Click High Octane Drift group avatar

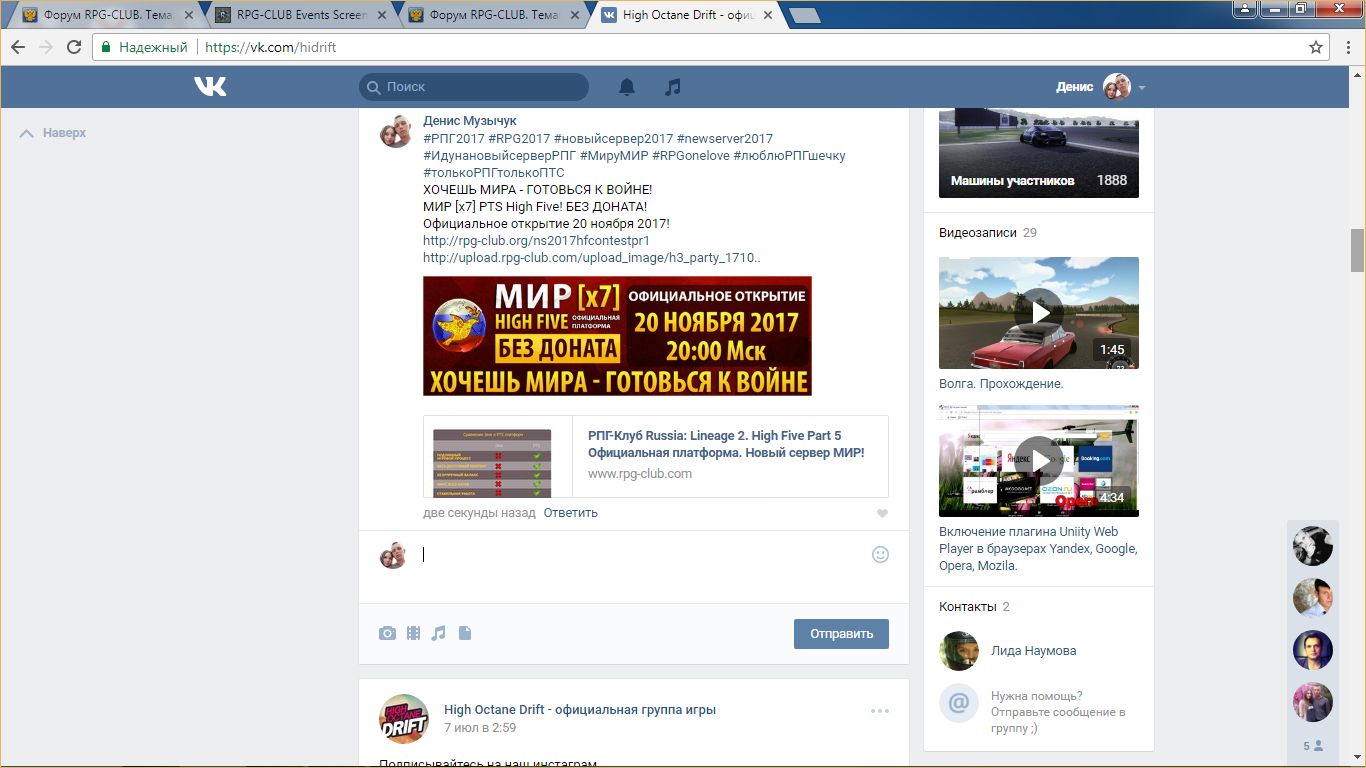[404, 719]
